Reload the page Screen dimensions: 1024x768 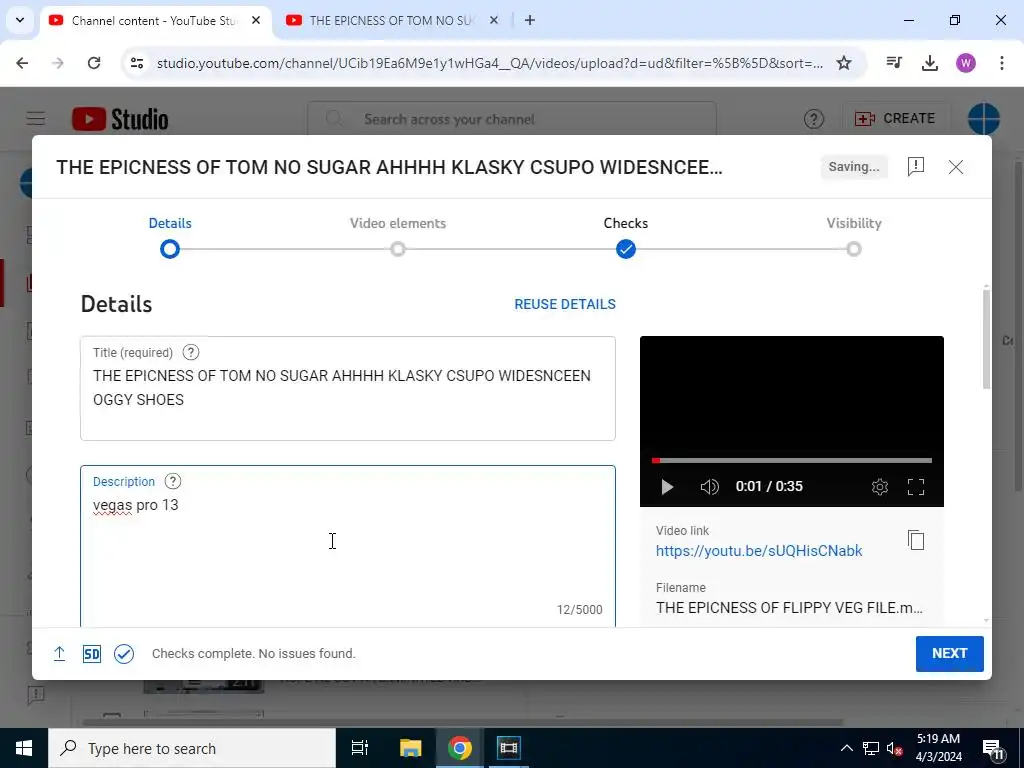pyautogui.click(x=94, y=63)
